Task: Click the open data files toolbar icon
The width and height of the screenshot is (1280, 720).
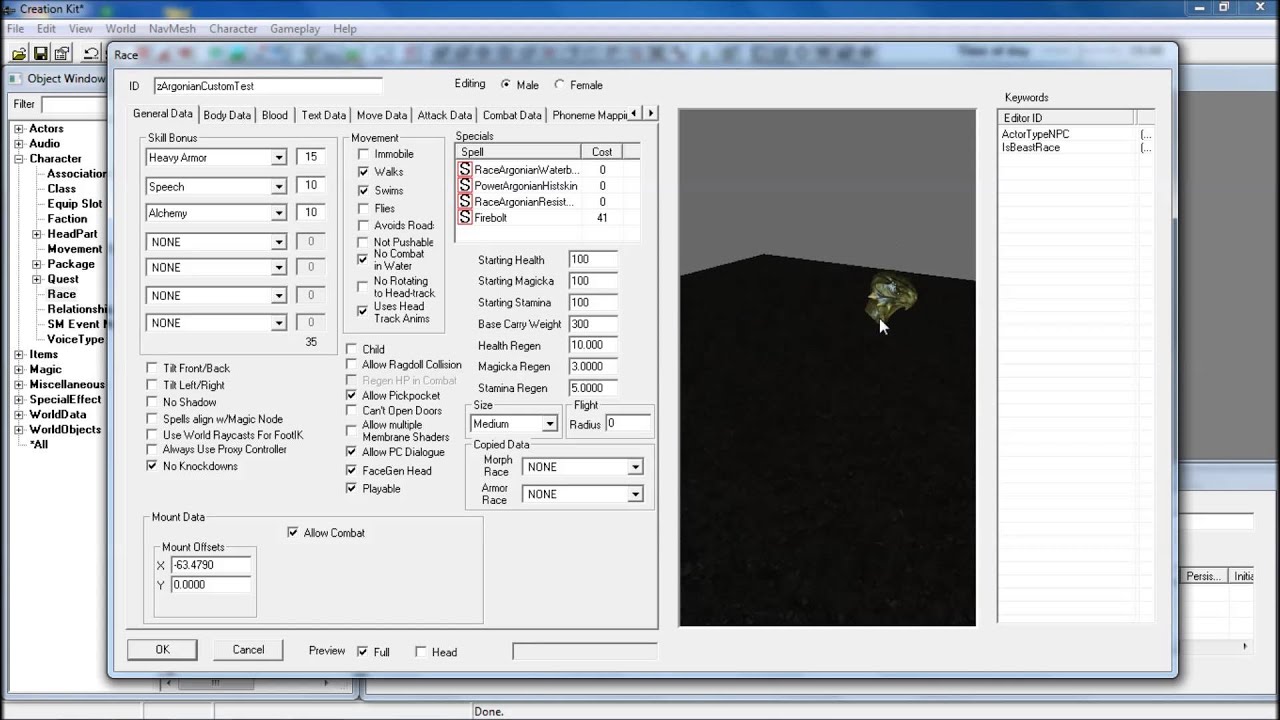Action: coord(19,53)
